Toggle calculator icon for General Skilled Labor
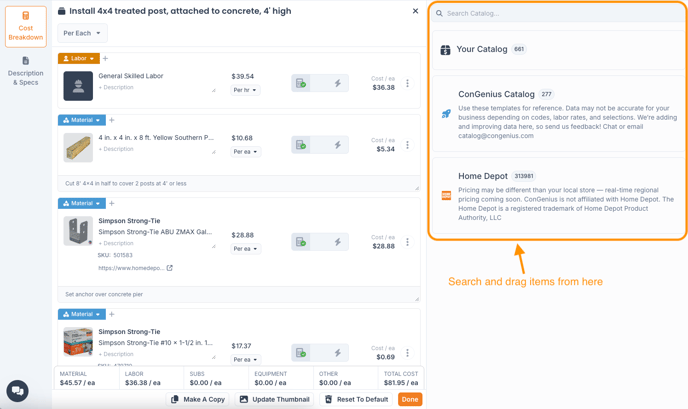The image size is (688, 409). [x=301, y=83]
